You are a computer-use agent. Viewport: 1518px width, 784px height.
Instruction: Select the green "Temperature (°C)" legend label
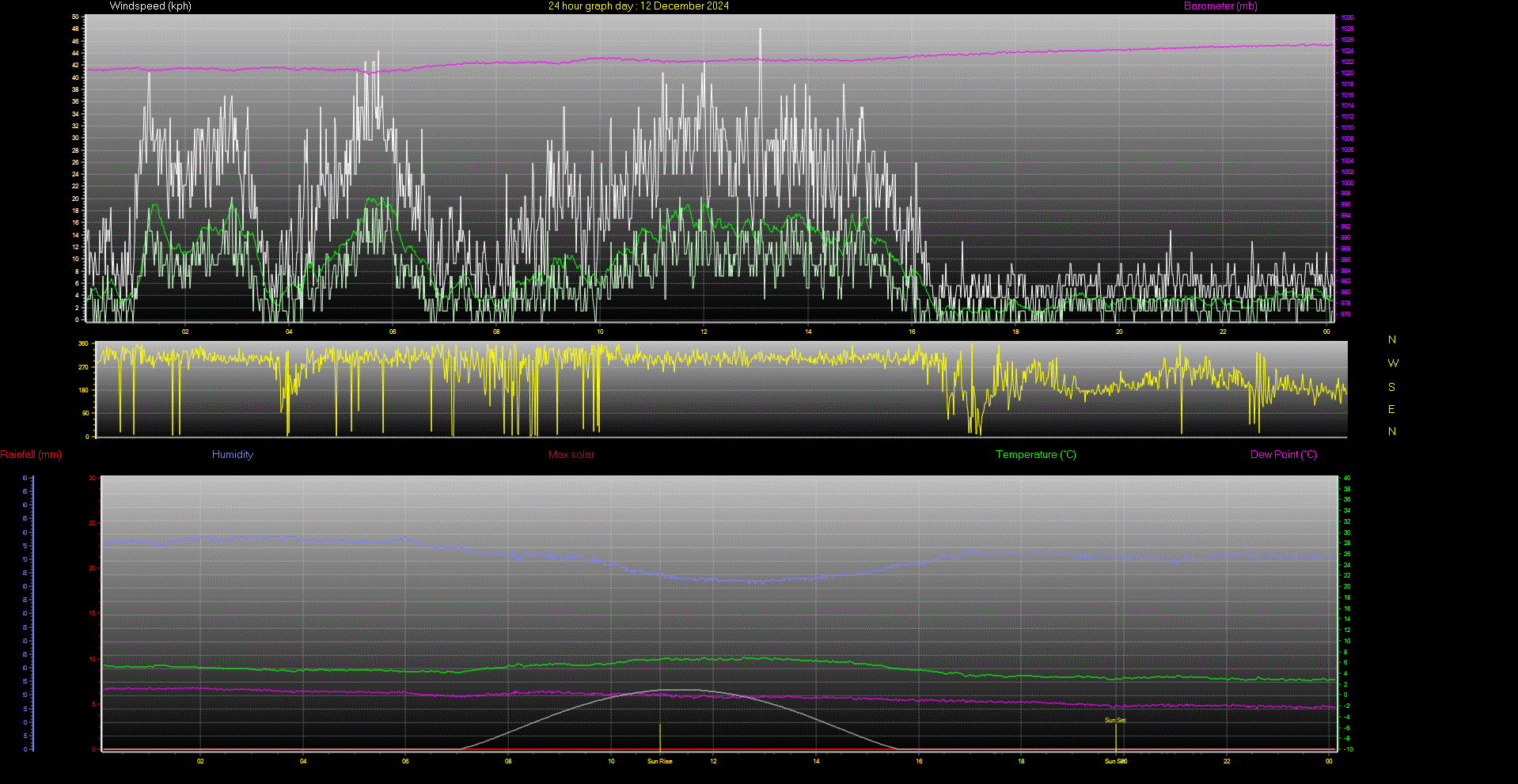[x=1036, y=455]
